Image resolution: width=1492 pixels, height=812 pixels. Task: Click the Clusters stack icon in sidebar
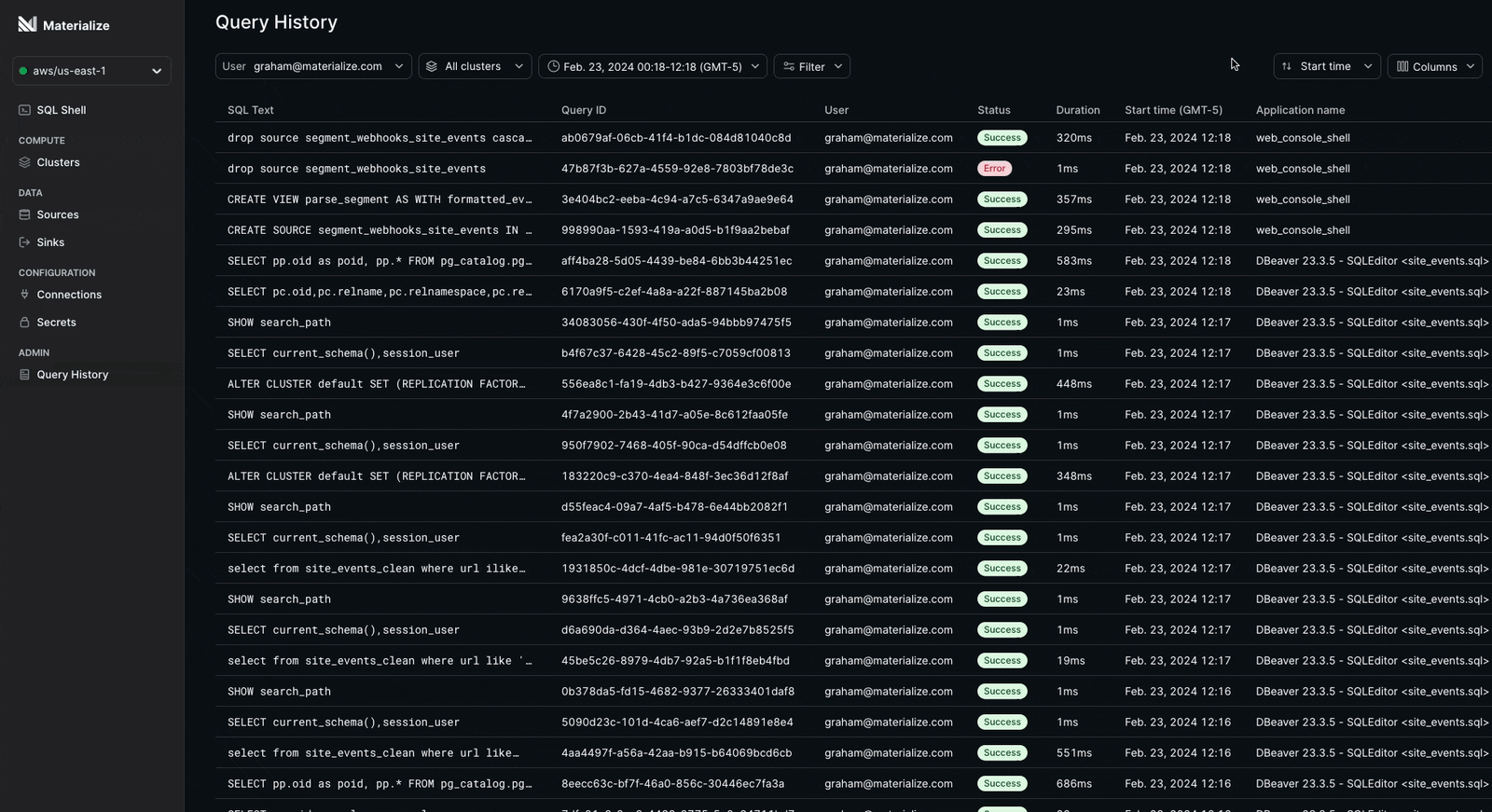coord(24,162)
